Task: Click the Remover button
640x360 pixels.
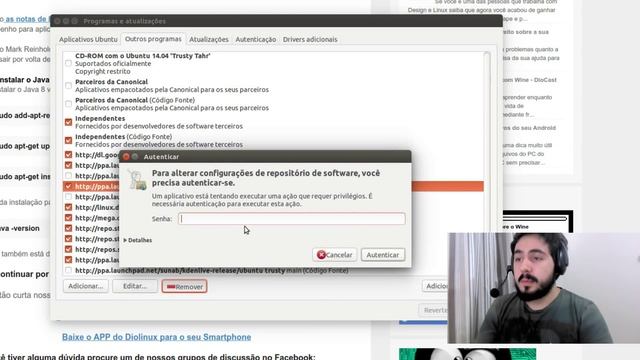Action: click(x=184, y=287)
